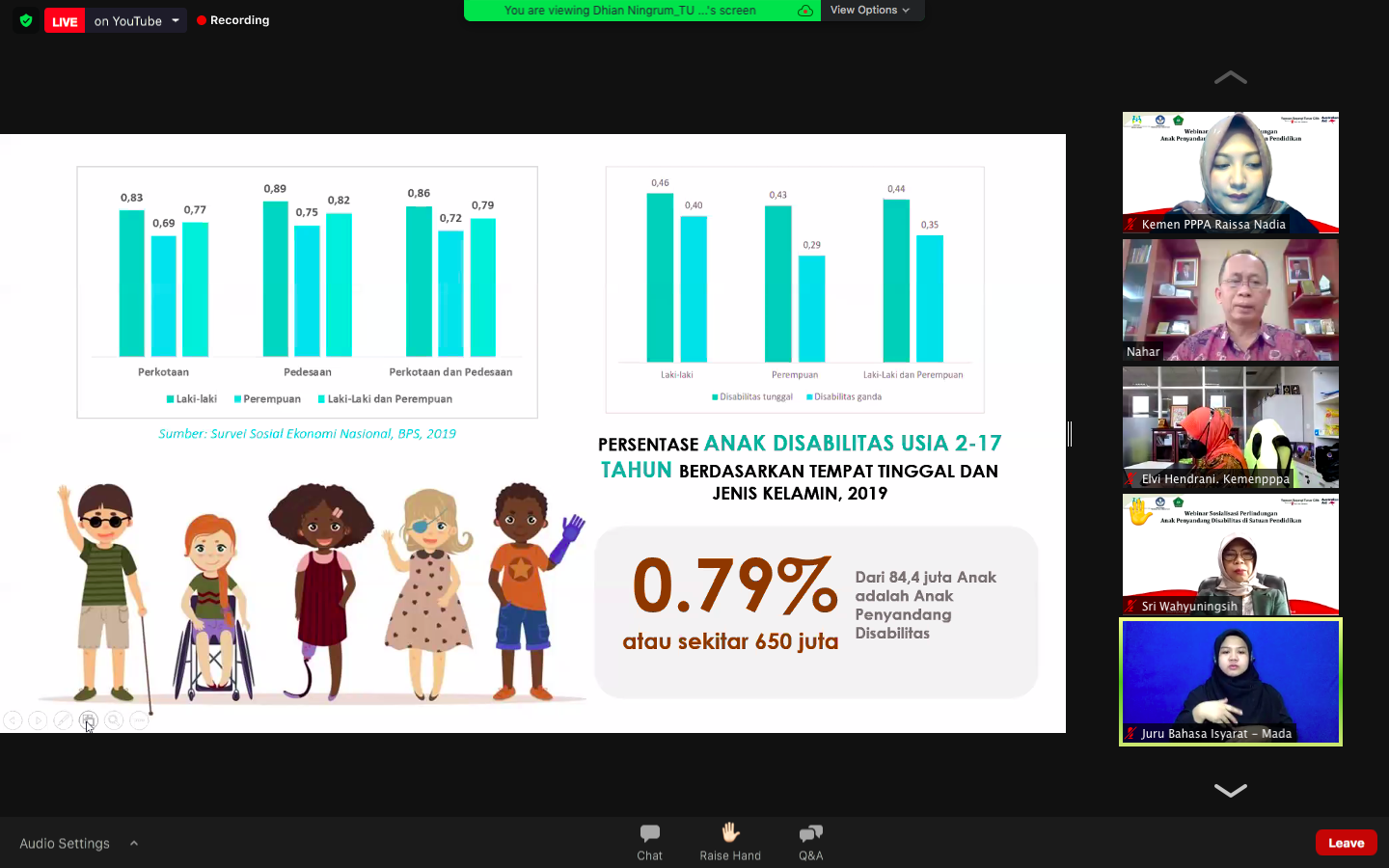Click the Audio Settings button

tap(65, 843)
